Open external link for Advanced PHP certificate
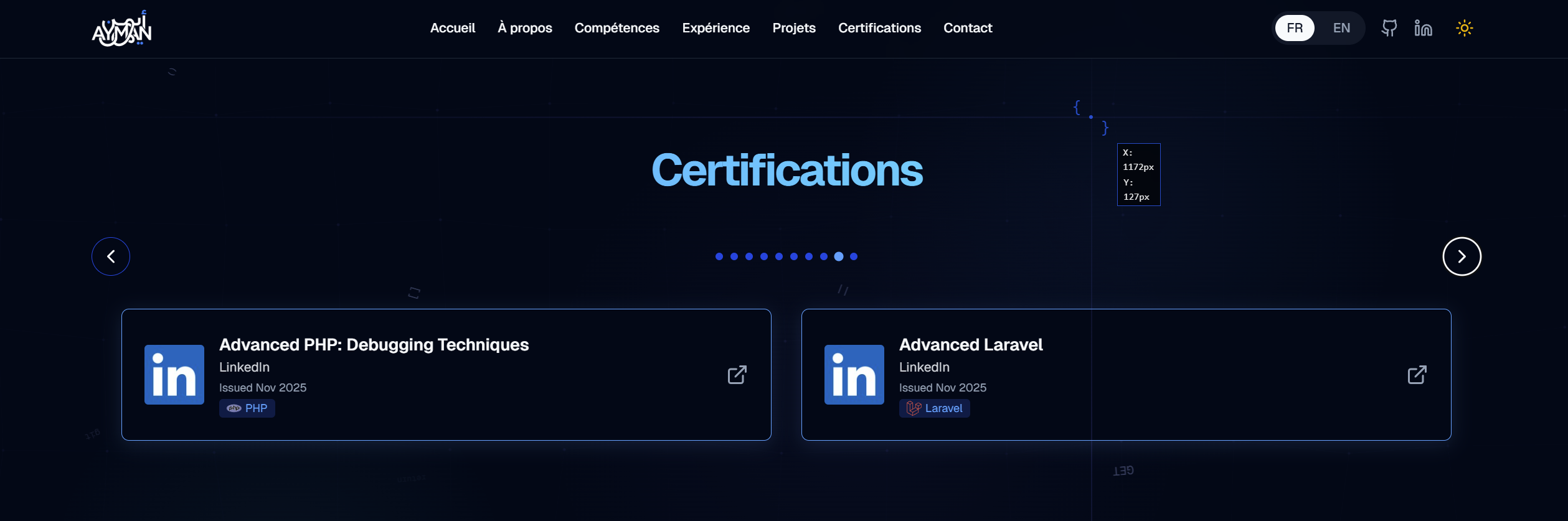 click(x=737, y=375)
